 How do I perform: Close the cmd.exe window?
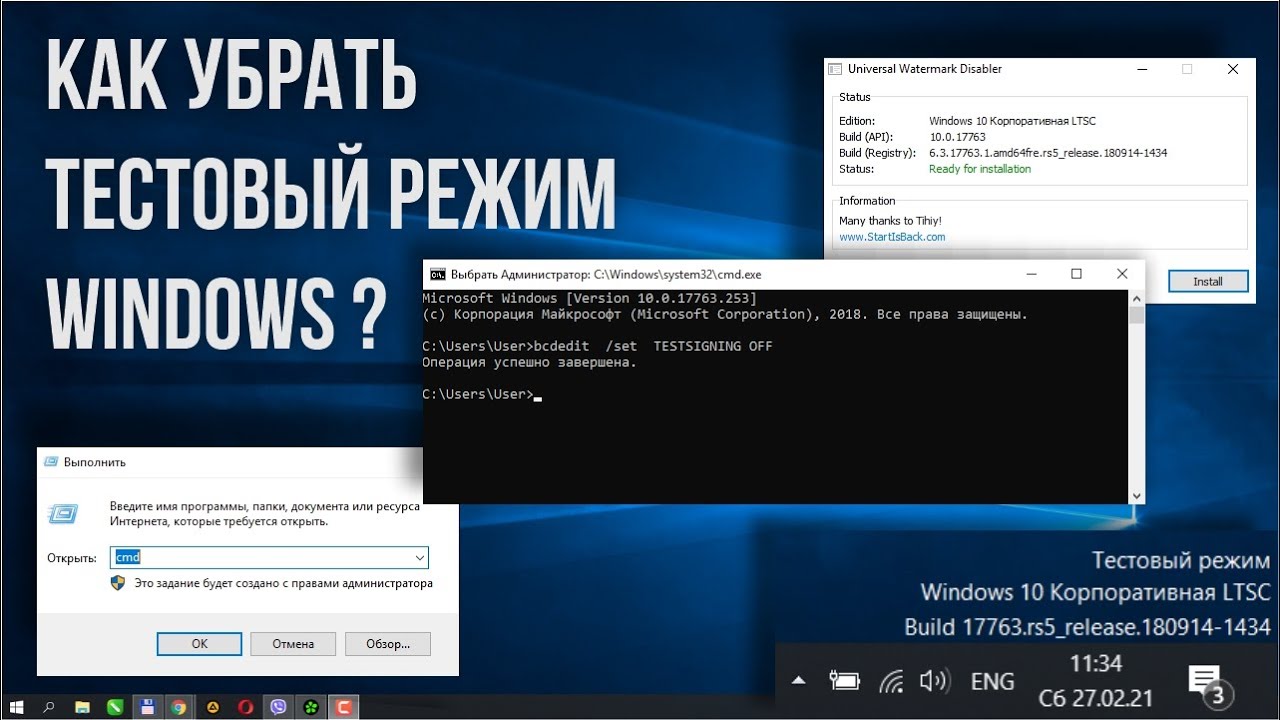1122,274
